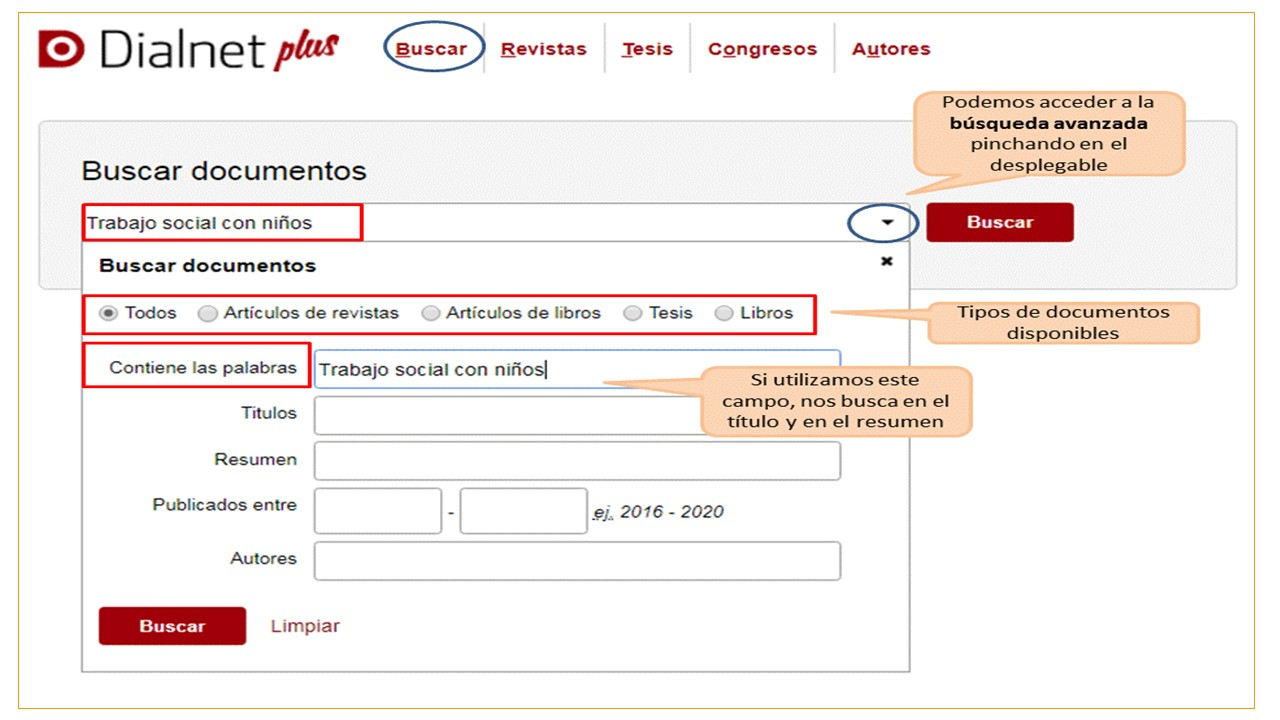Screen dimensions: 1280x720
Task: Select the Tesis document type radio
Action: tap(632, 314)
